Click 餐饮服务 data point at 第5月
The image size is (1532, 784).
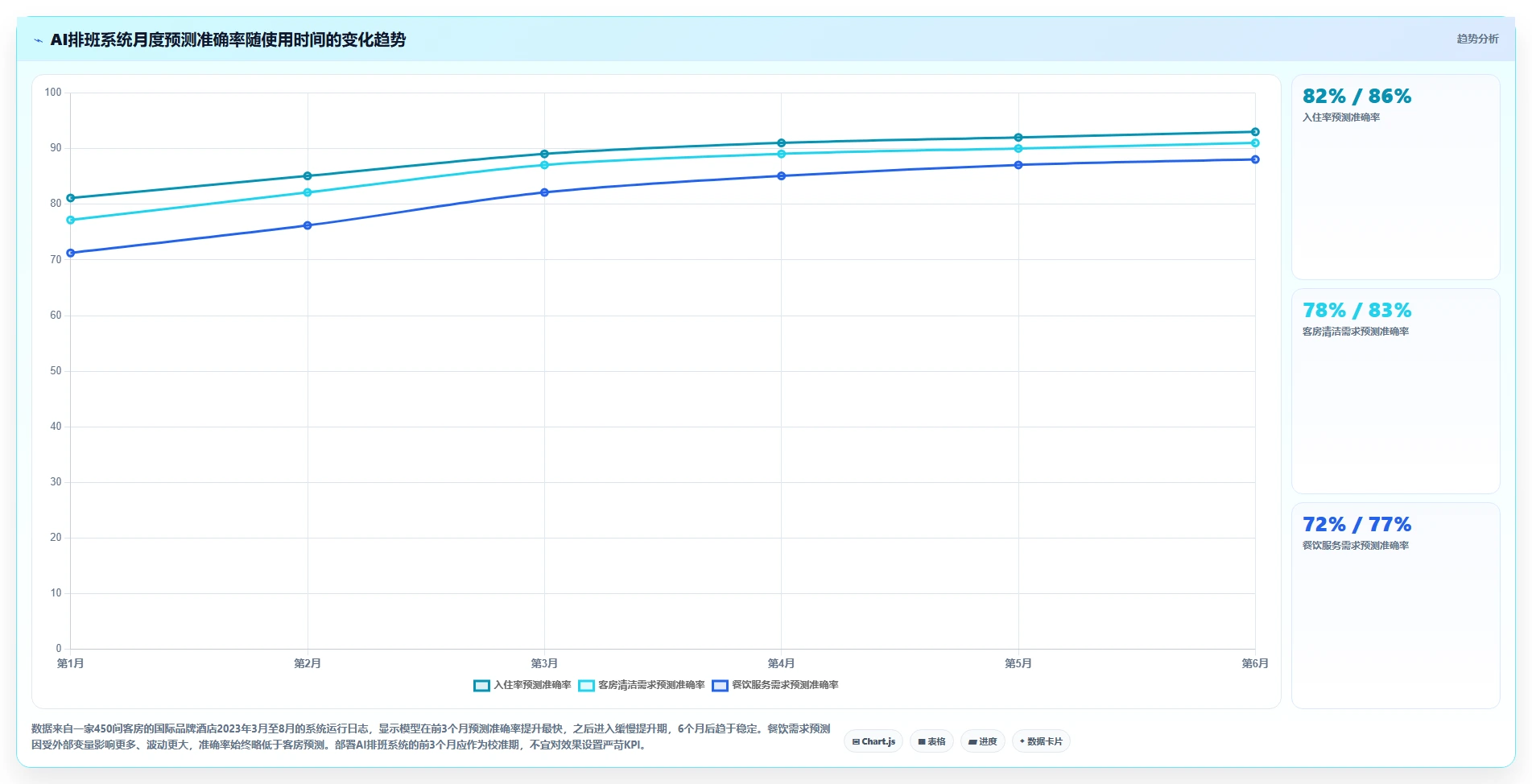click(1018, 165)
